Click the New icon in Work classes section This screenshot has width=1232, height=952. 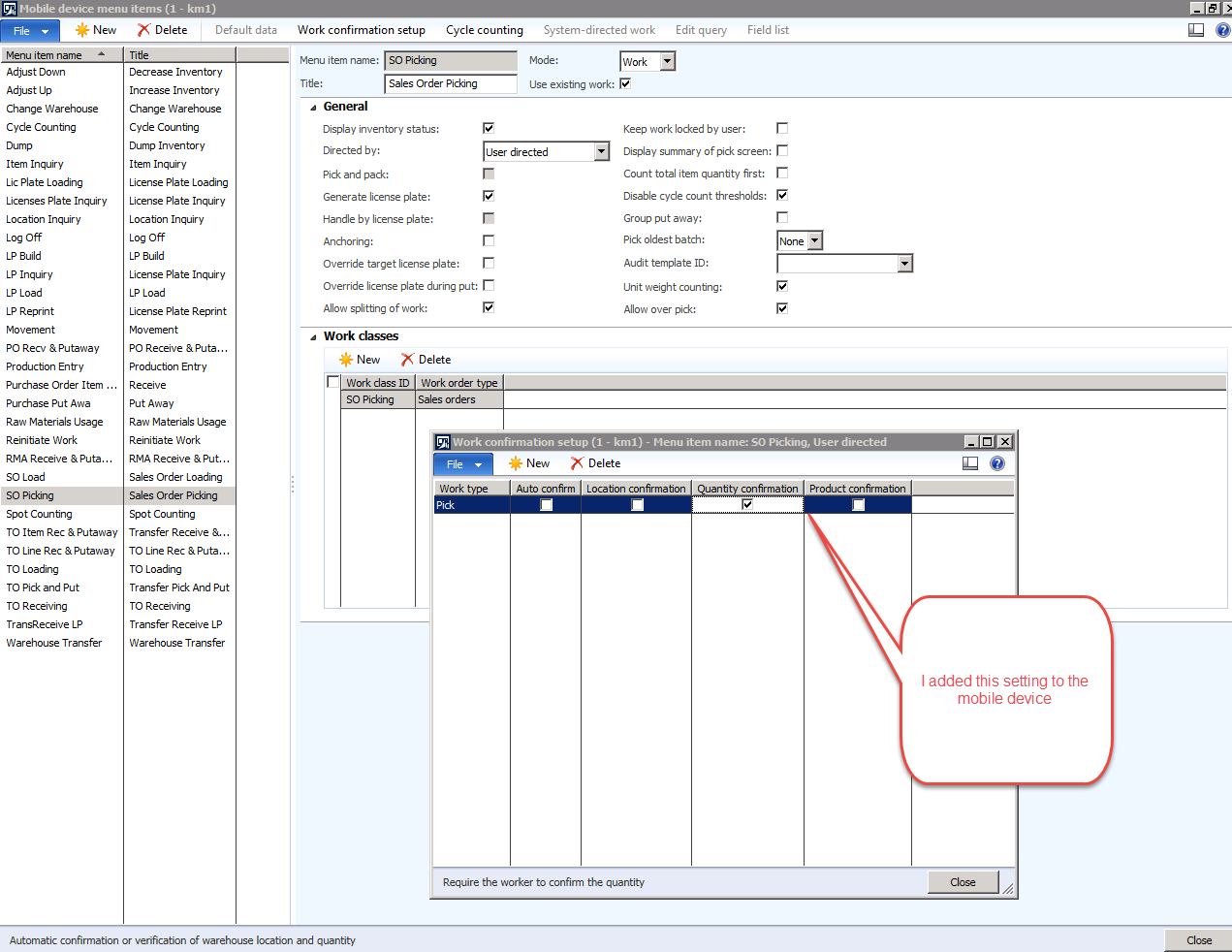[x=346, y=360]
